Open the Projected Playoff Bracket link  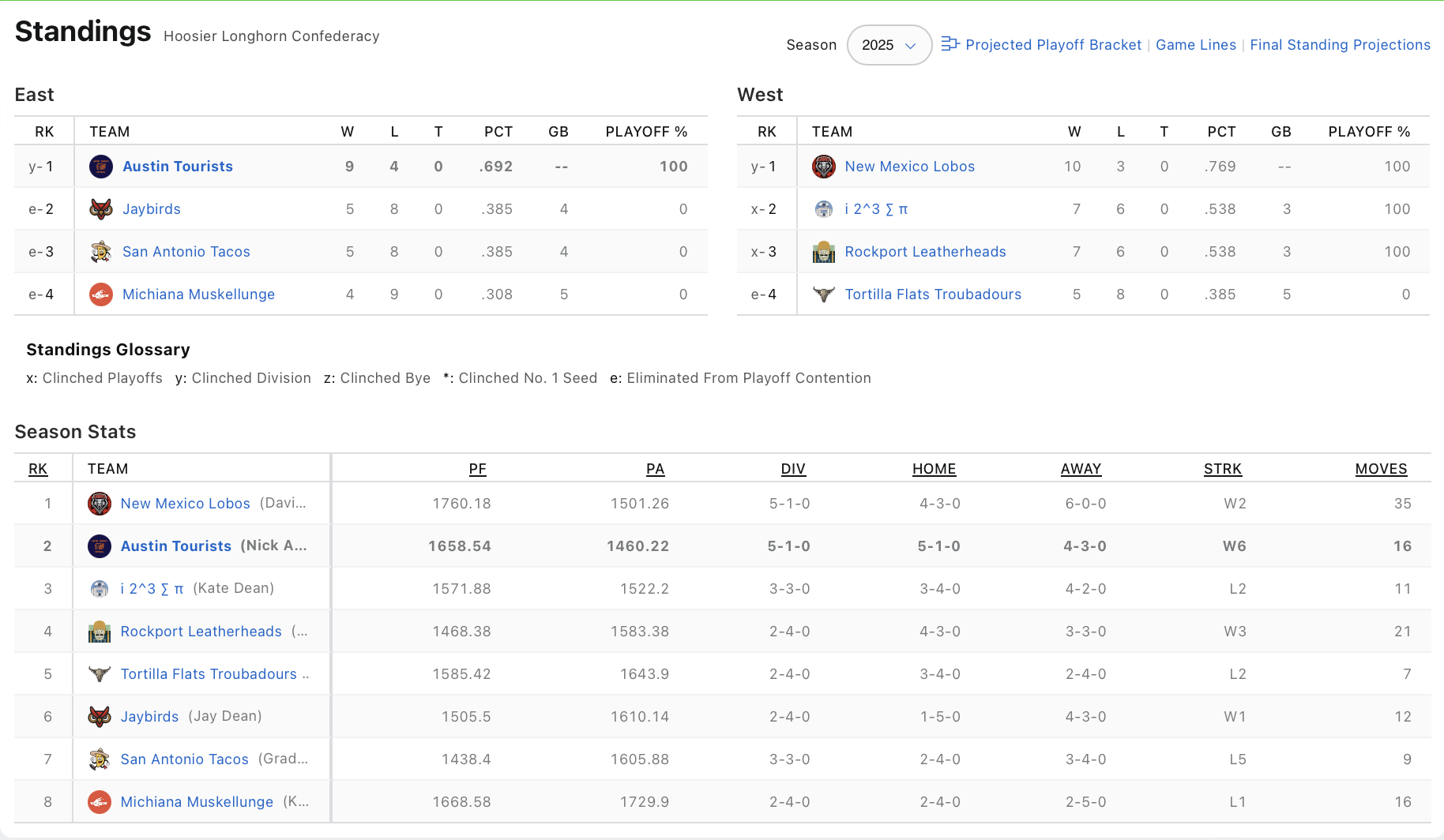coord(1053,45)
